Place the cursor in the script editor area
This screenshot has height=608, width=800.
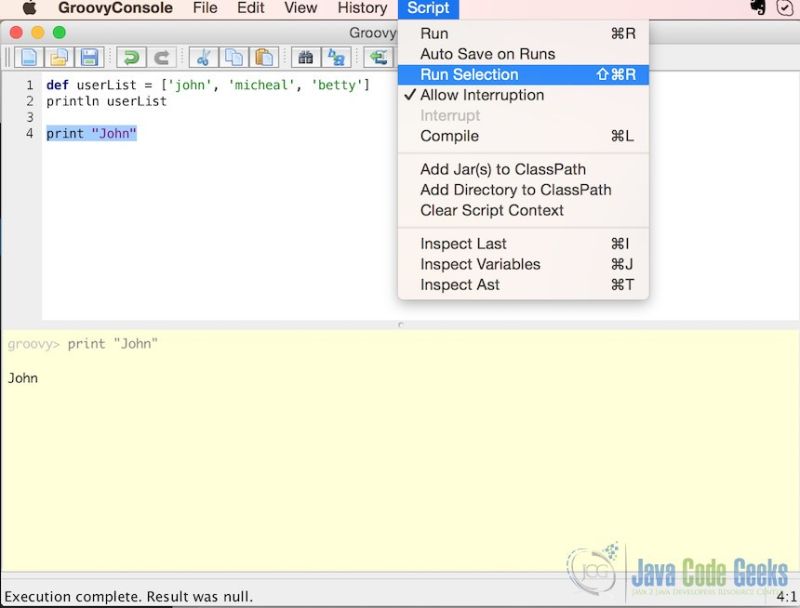(x=200, y=200)
